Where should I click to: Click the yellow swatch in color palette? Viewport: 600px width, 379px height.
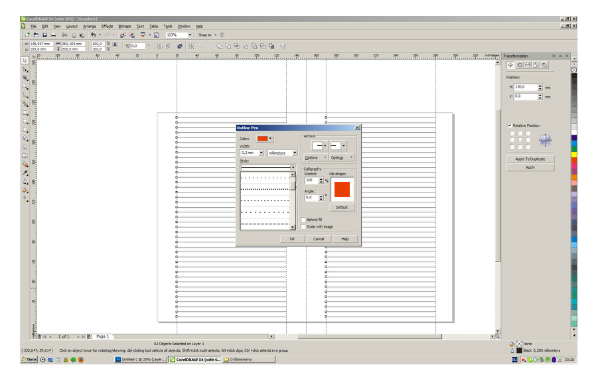tap(574, 154)
